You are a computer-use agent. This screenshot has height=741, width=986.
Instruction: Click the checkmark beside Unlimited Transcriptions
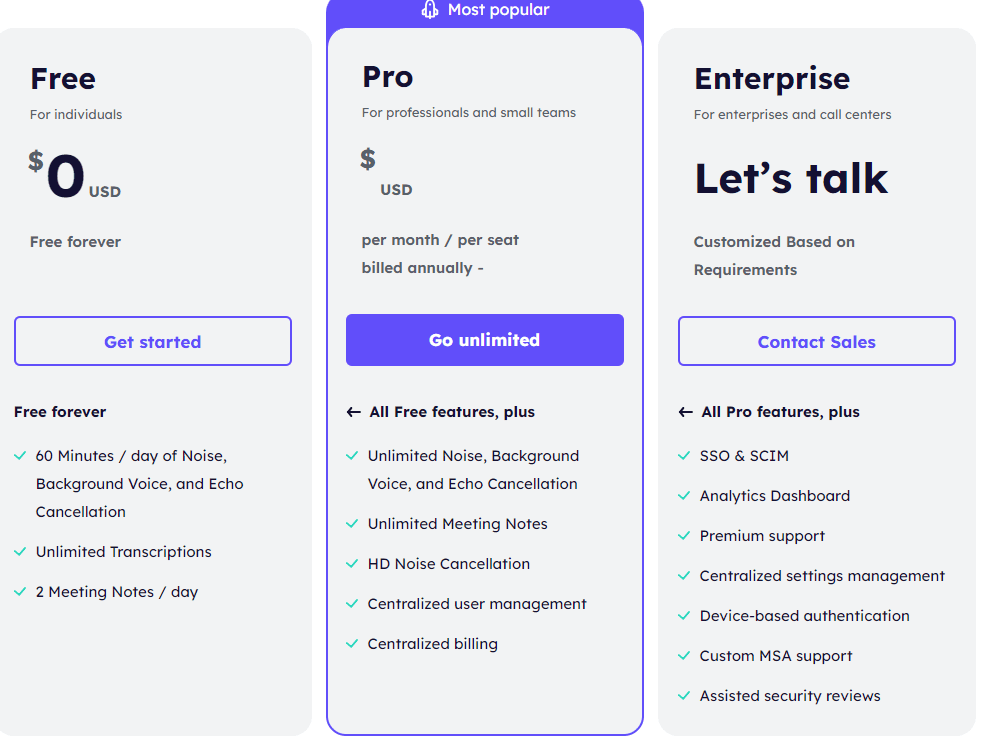[20, 552]
